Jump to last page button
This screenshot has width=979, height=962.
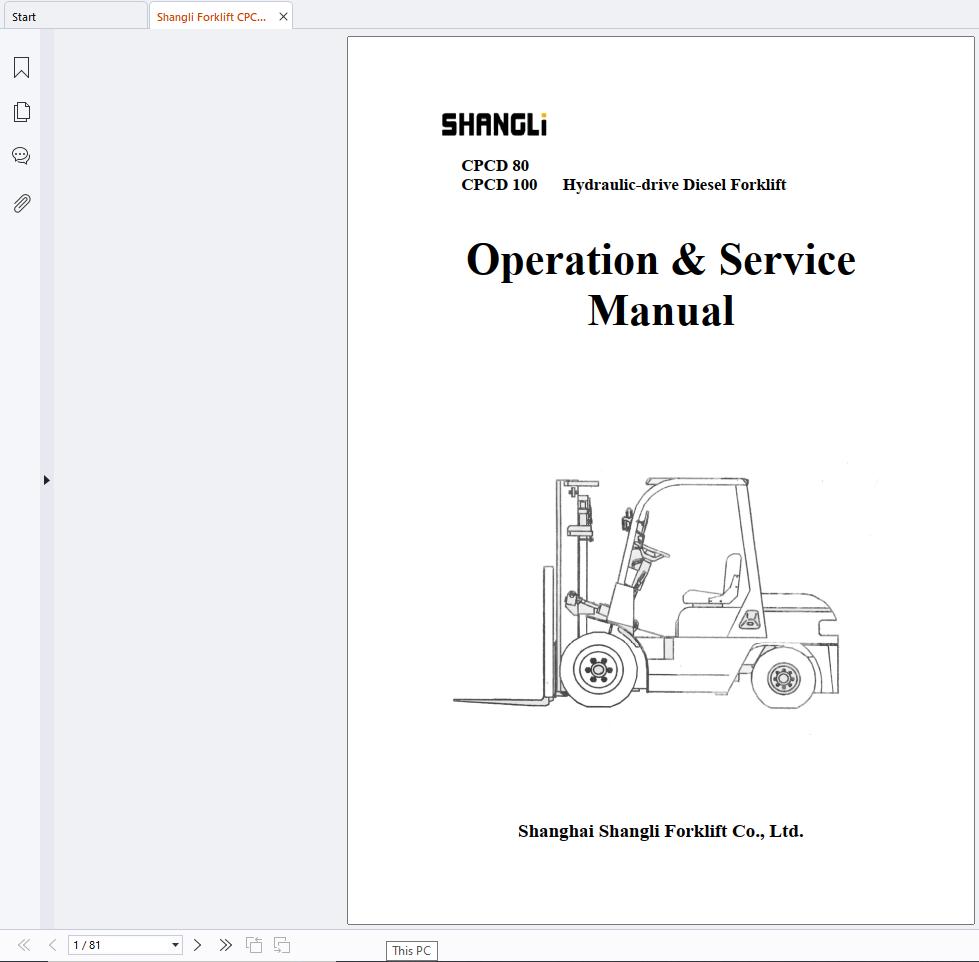225,945
